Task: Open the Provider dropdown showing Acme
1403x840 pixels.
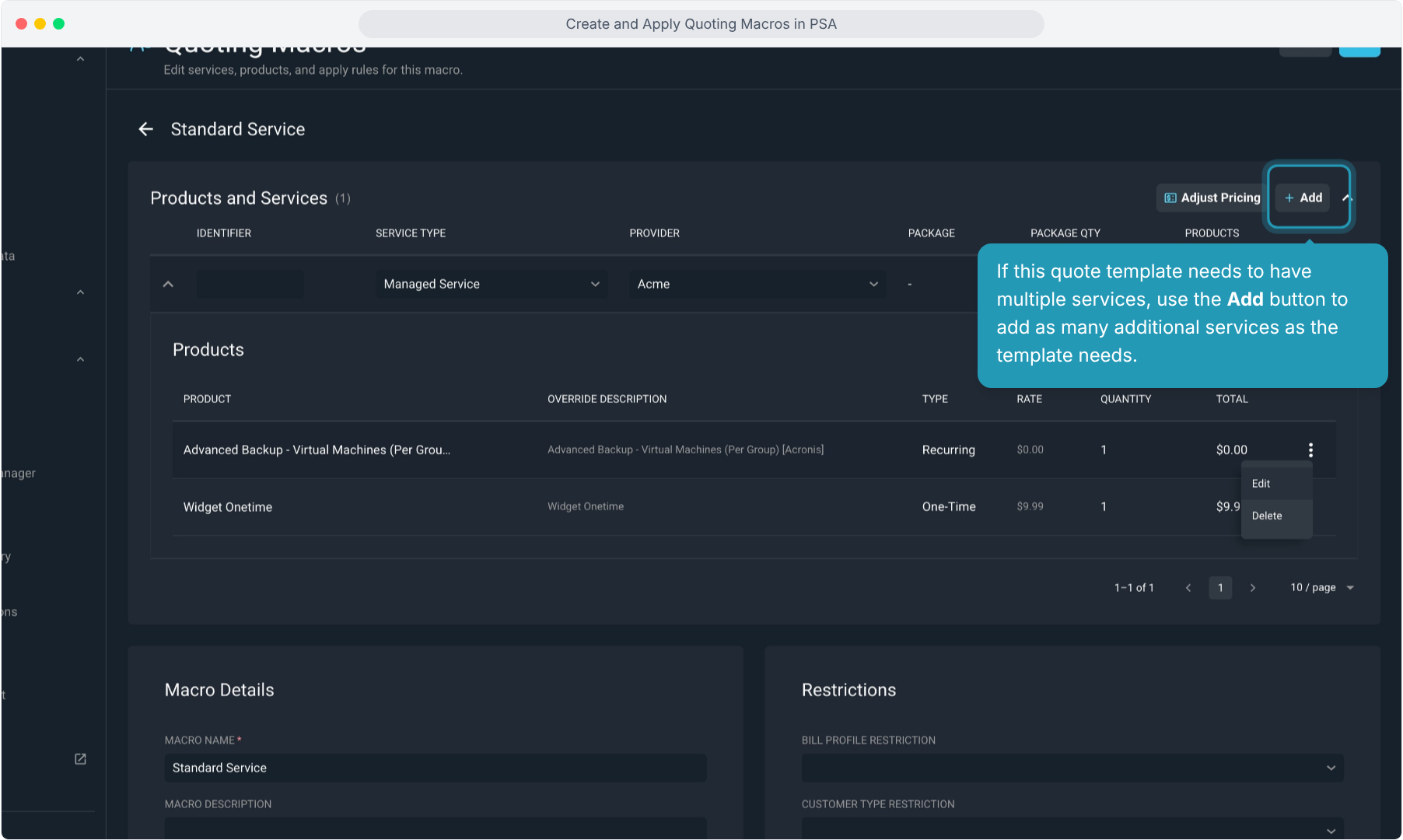Action: click(757, 284)
